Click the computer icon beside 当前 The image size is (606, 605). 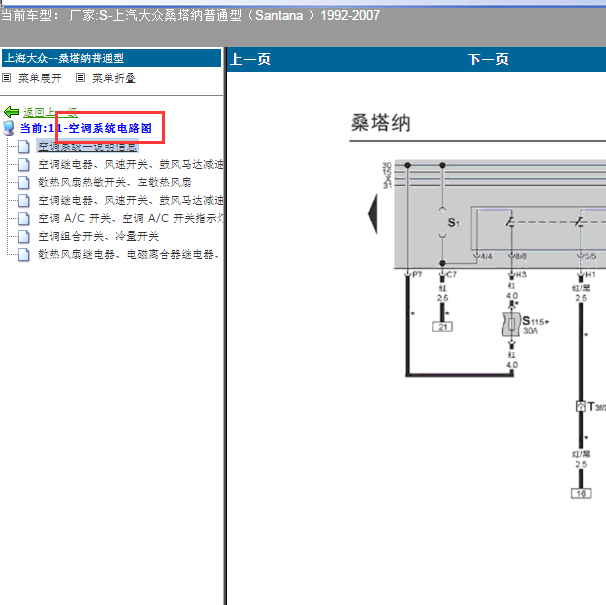9,128
